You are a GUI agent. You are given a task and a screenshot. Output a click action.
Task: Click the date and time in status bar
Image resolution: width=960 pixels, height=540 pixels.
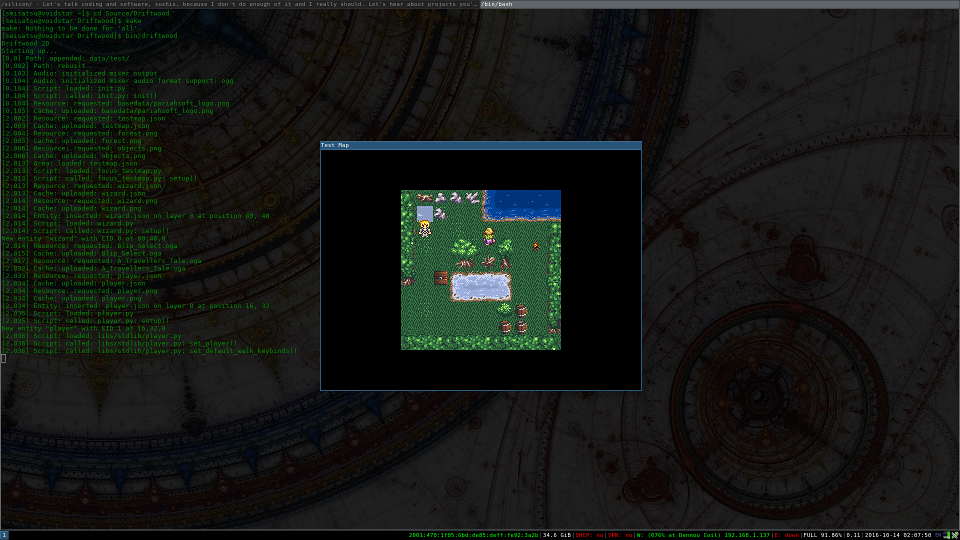point(898,535)
